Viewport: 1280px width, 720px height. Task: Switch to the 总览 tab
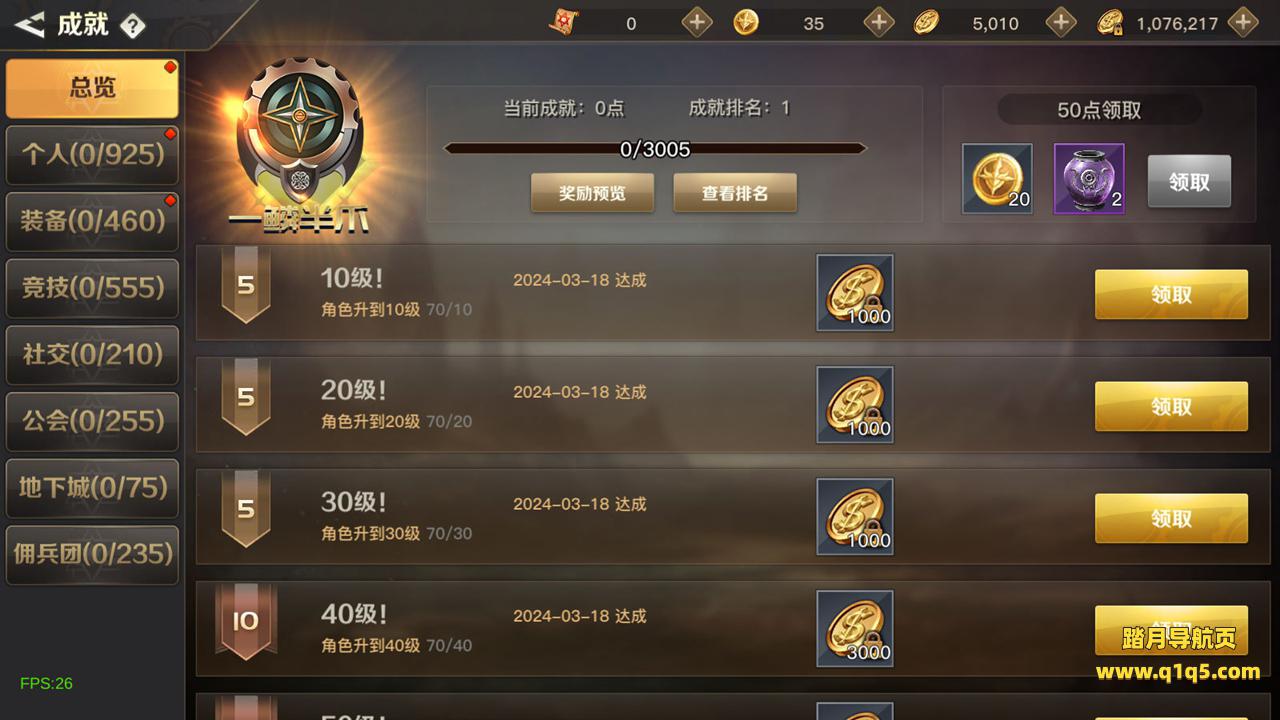92,88
